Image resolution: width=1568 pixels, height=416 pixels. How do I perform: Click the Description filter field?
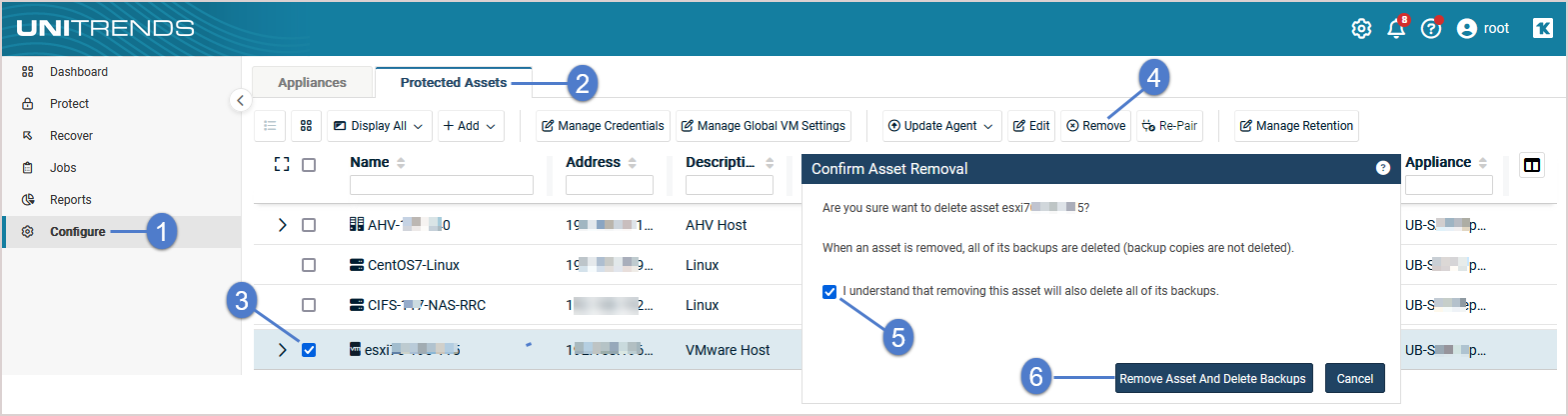pyautogui.click(x=730, y=185)
